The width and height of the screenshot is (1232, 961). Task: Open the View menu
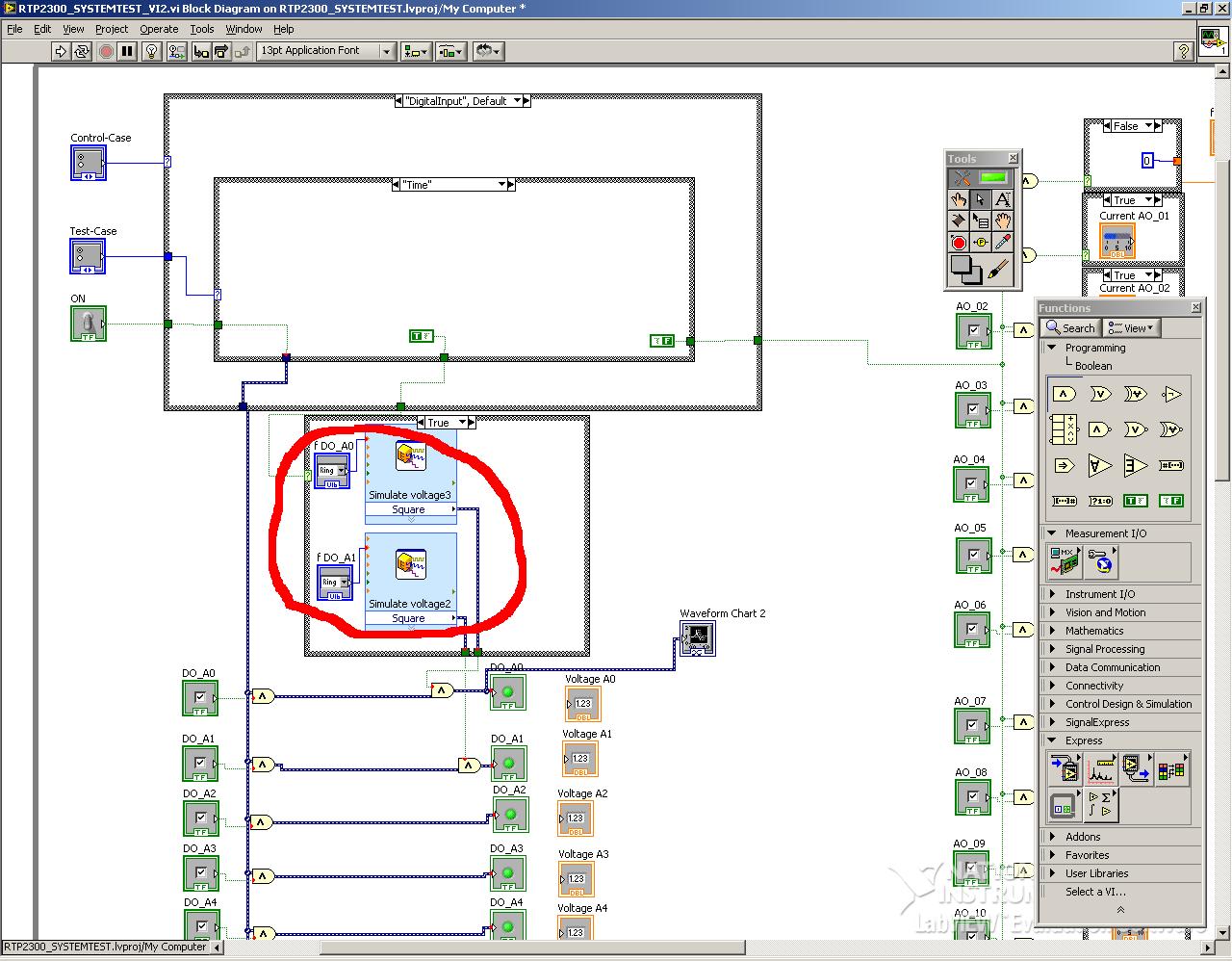[73, 29]
